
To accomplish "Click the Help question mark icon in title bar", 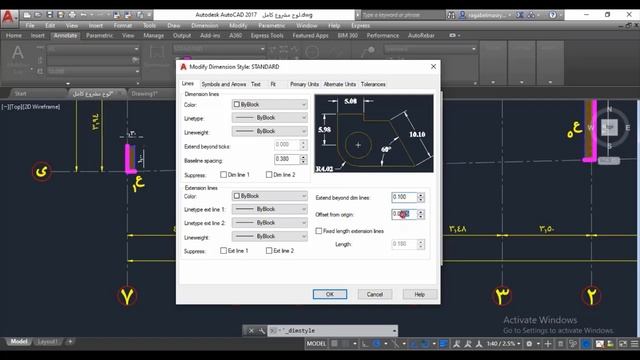I will pos(552,15).
